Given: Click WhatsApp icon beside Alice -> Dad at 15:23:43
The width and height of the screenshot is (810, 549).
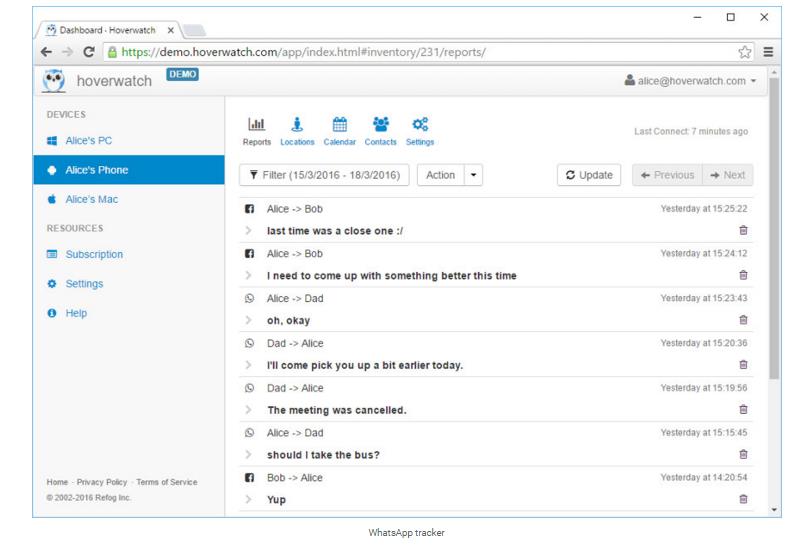Looking at the screenshot, I should [x=250, y=298].
